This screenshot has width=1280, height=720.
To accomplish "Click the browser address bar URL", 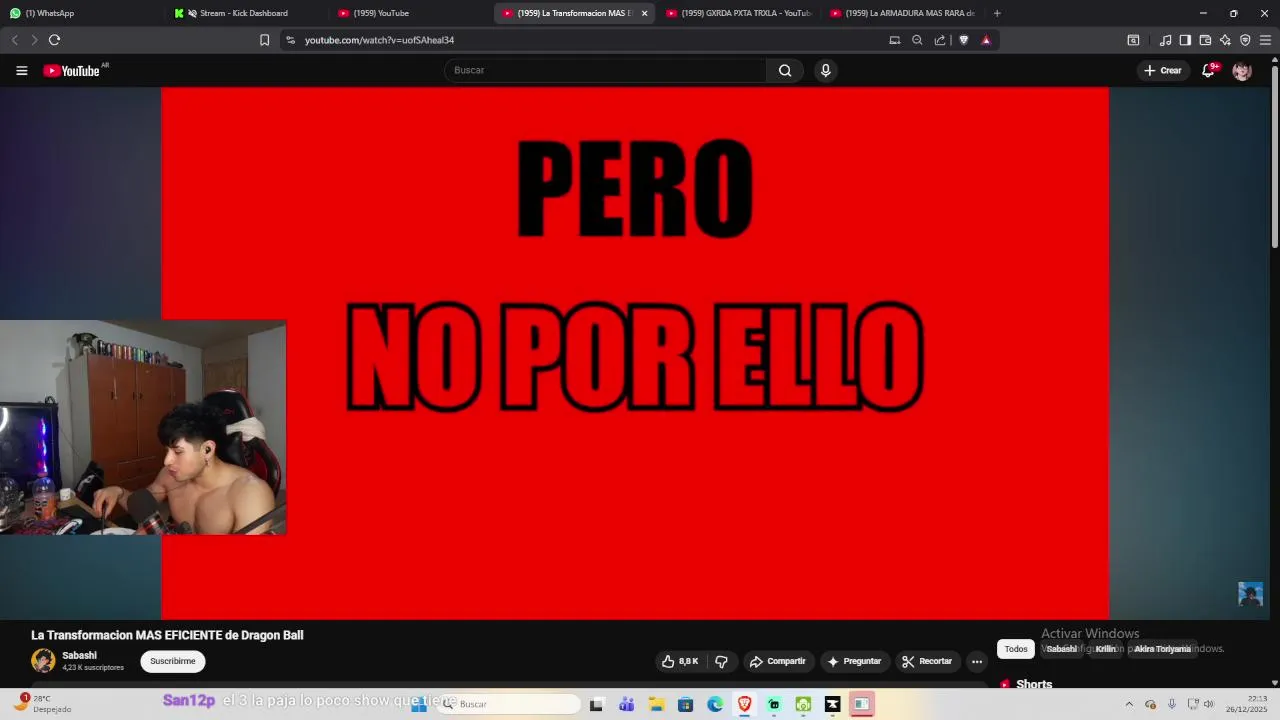I will (379, 40).
